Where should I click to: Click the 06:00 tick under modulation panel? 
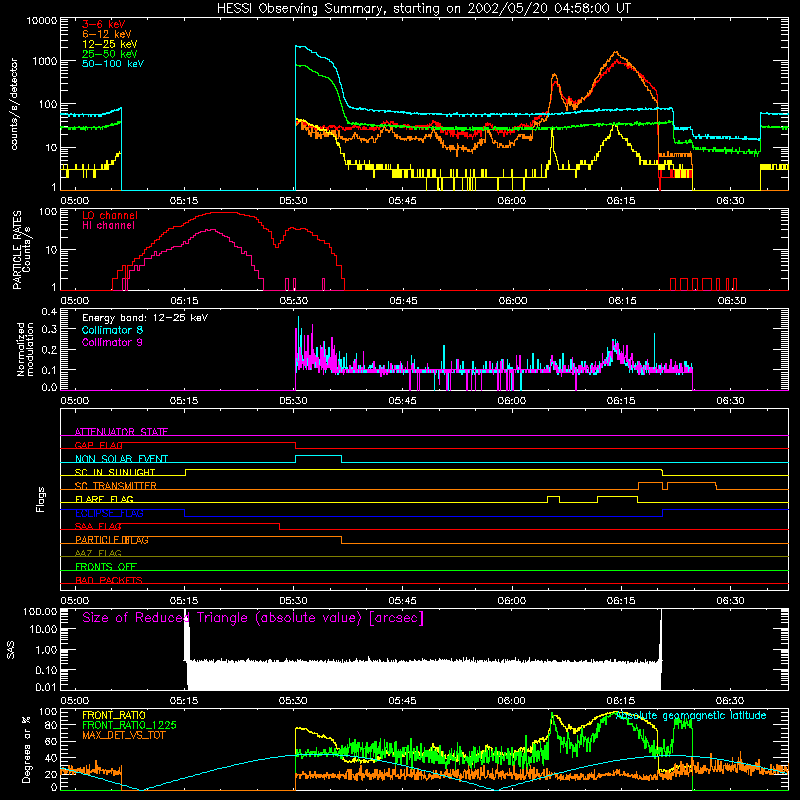(512, 401)
